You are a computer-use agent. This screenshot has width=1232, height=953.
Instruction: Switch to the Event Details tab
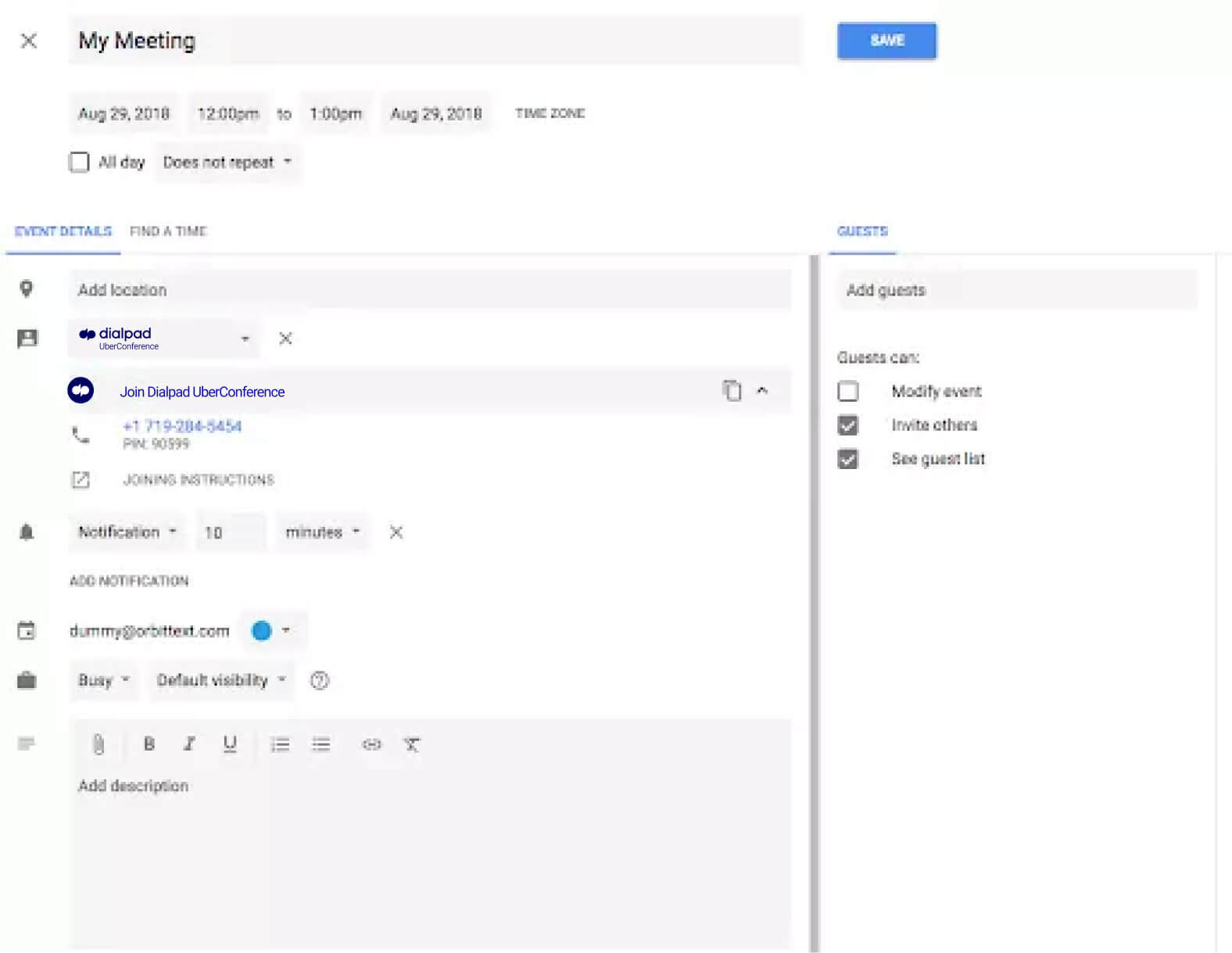[x=63, y=231]
